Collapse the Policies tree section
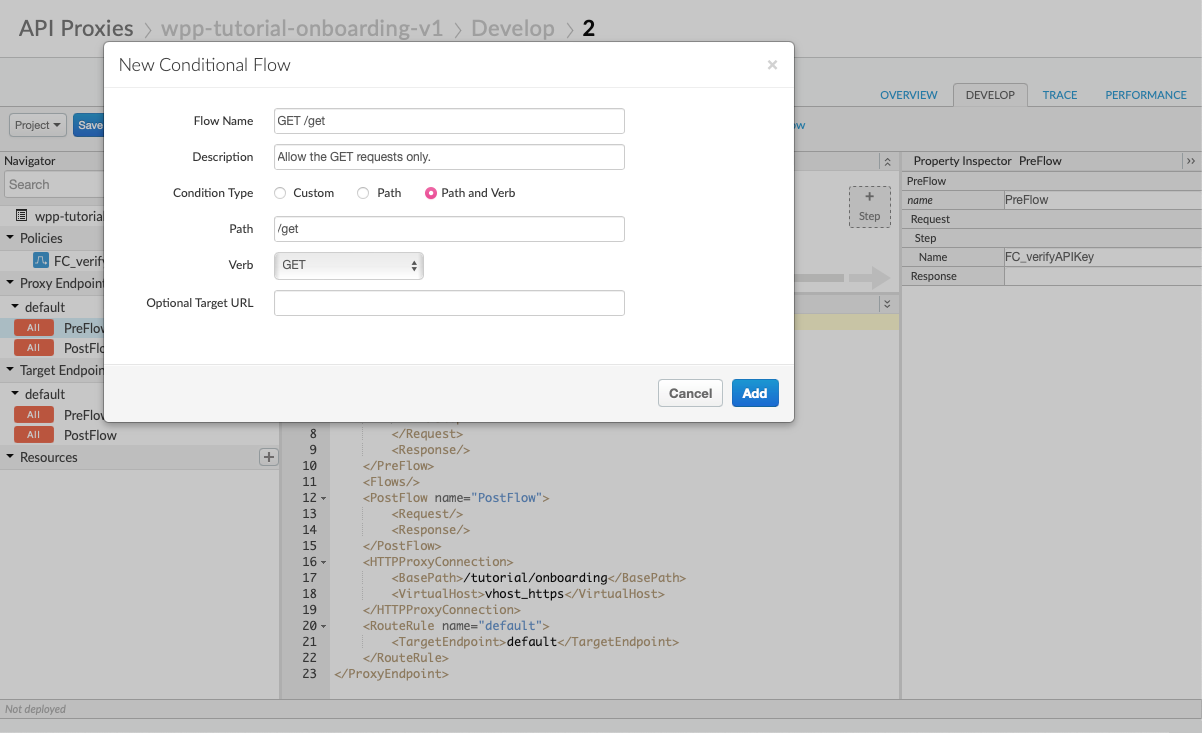This screenshot has width=1202, height=733. [x=10, y=238]
